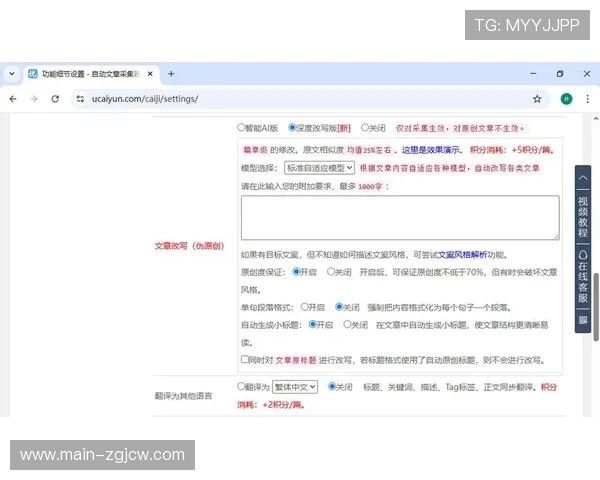Bookmark this page with the star icon
This screenshot has width=600, height=480.
537,99
